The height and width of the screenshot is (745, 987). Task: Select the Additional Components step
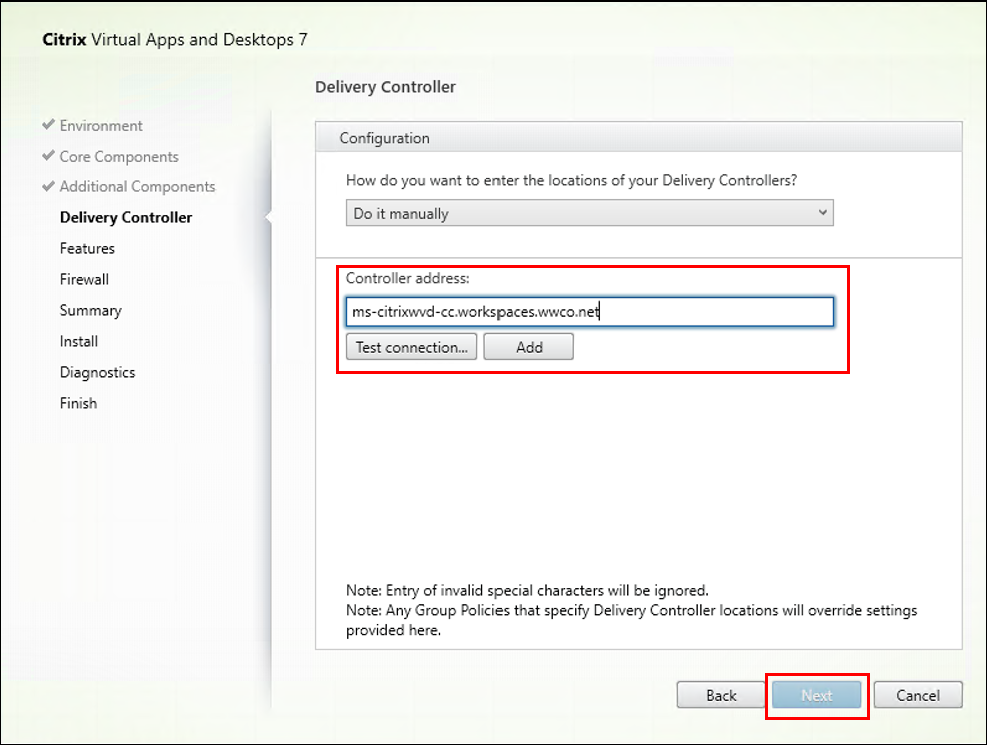pyautogui.click(x=137, y=187)
